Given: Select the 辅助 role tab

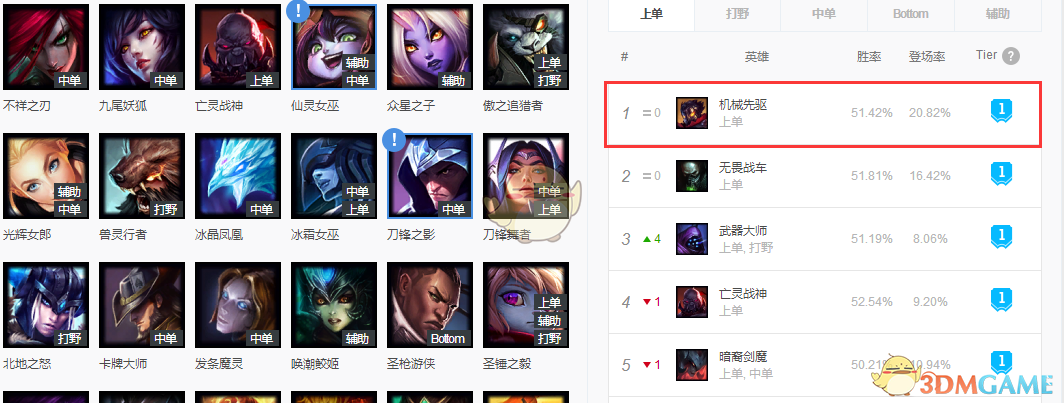Looking at the screenshot, I should pos(998,14).
